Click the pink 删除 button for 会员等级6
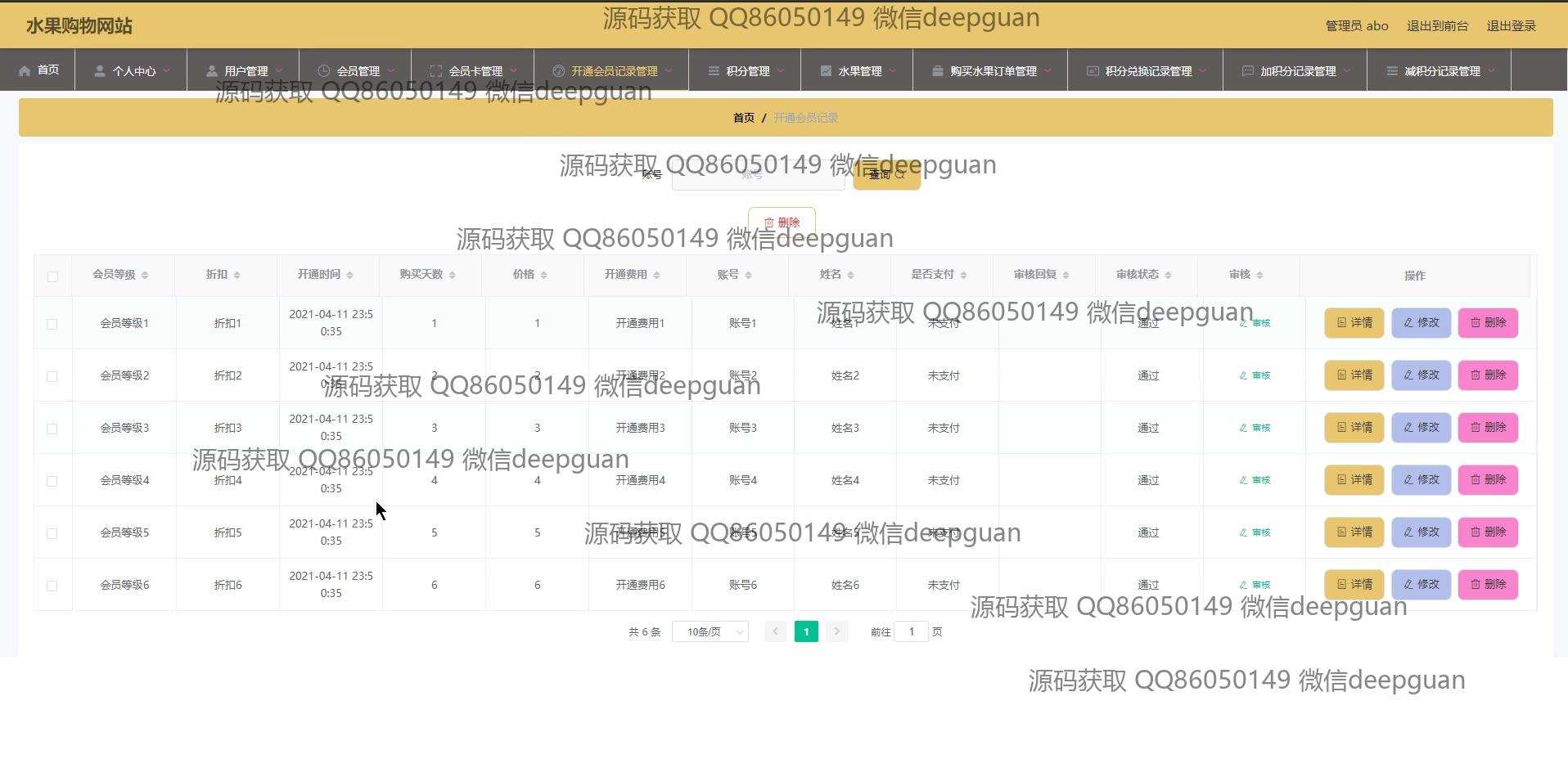The image size is (1568, 759). click(x=1488, y=585)
